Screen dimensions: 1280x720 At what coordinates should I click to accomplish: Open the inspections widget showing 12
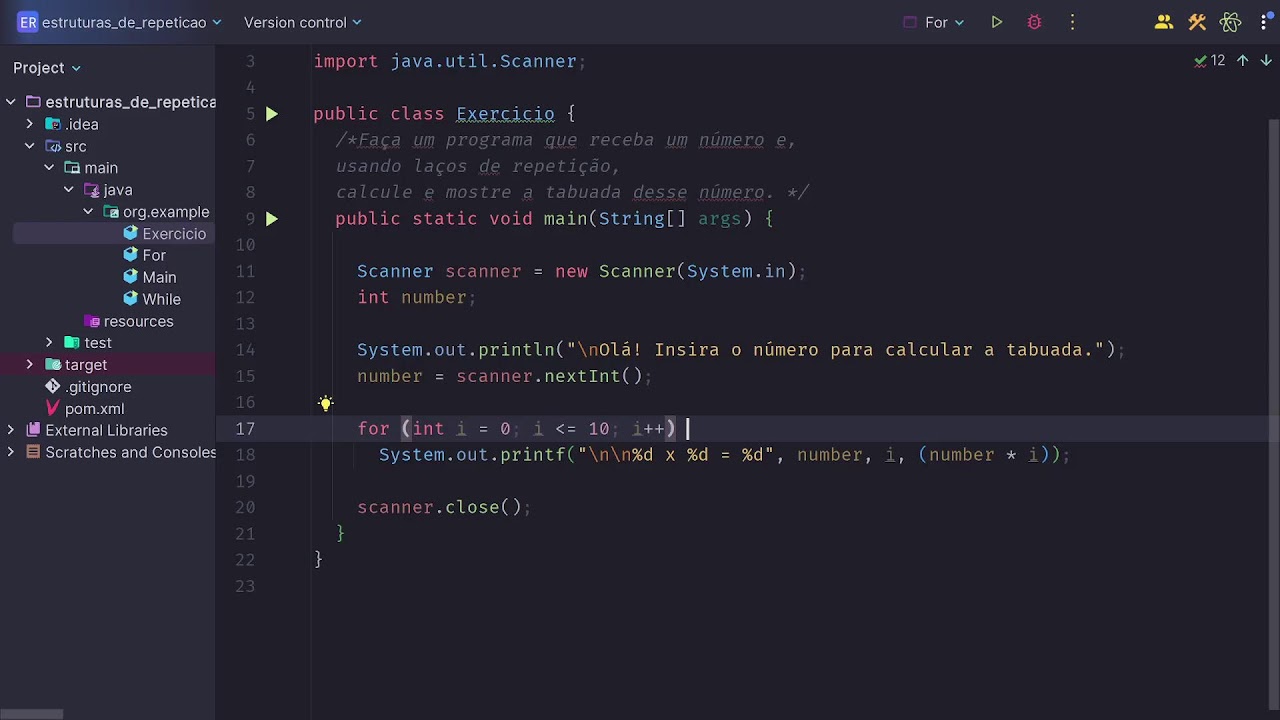pos(1210,61)
